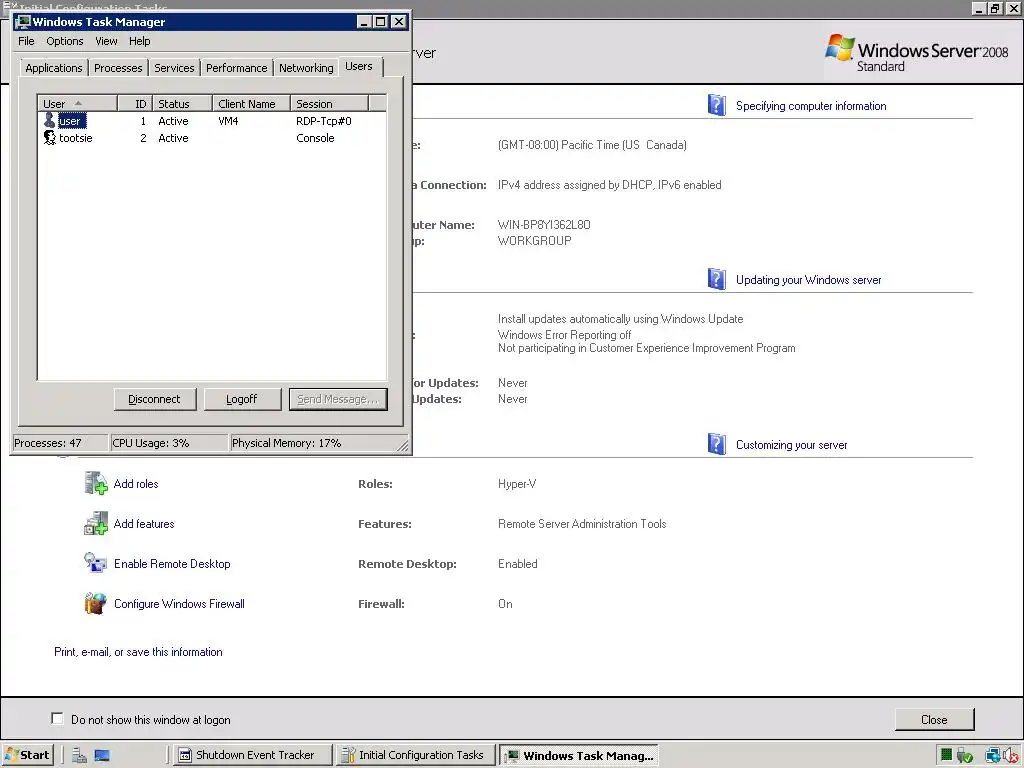1024x768 pixels.
Task: Open the Start menu
Action: (x=27, y=755)
